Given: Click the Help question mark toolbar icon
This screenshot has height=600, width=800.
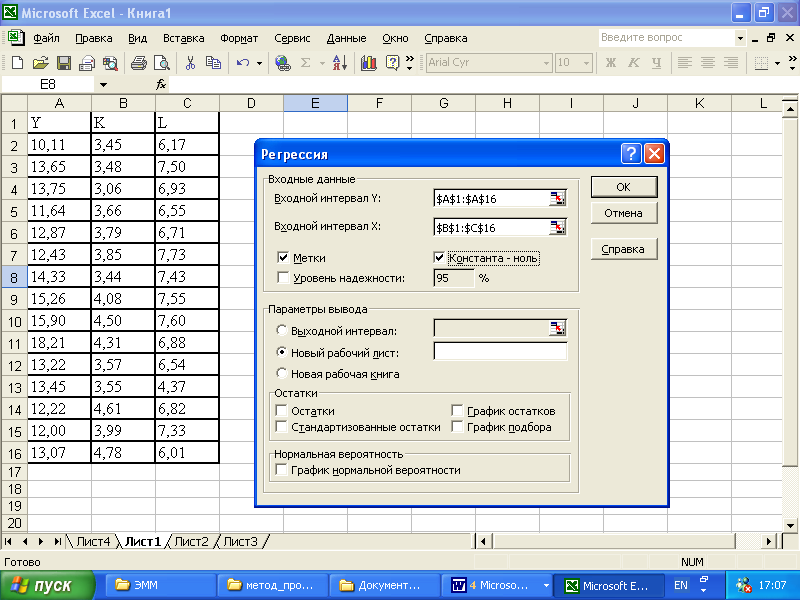Looking at the screenshot, I should click(x=392, y=63).
